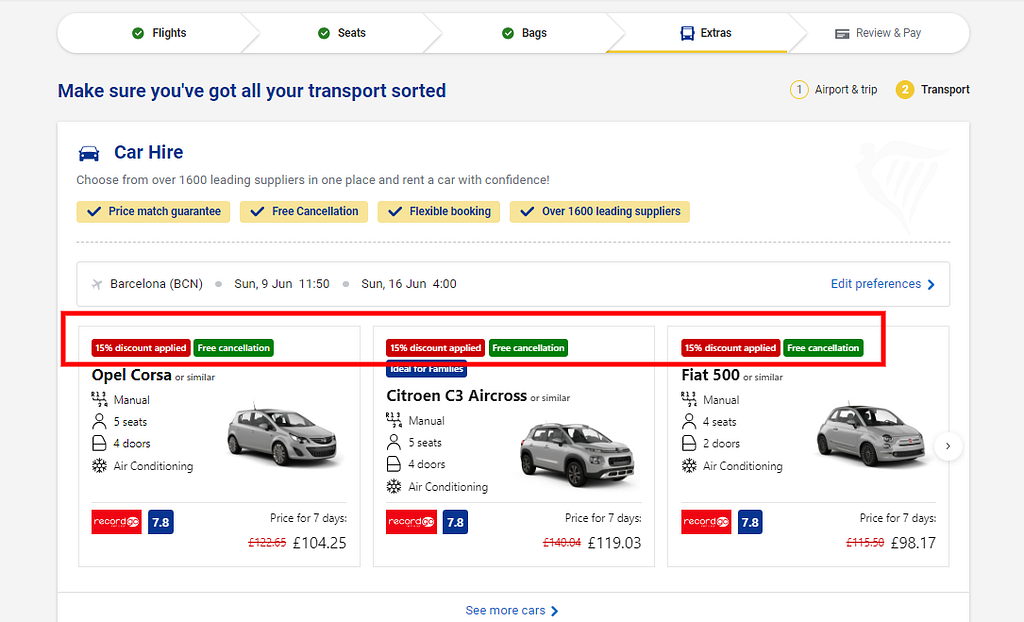The height and width of the screenshot is (622, 1024).
Task: Click the Flexible booking badge
Action: tap(439, 212)
